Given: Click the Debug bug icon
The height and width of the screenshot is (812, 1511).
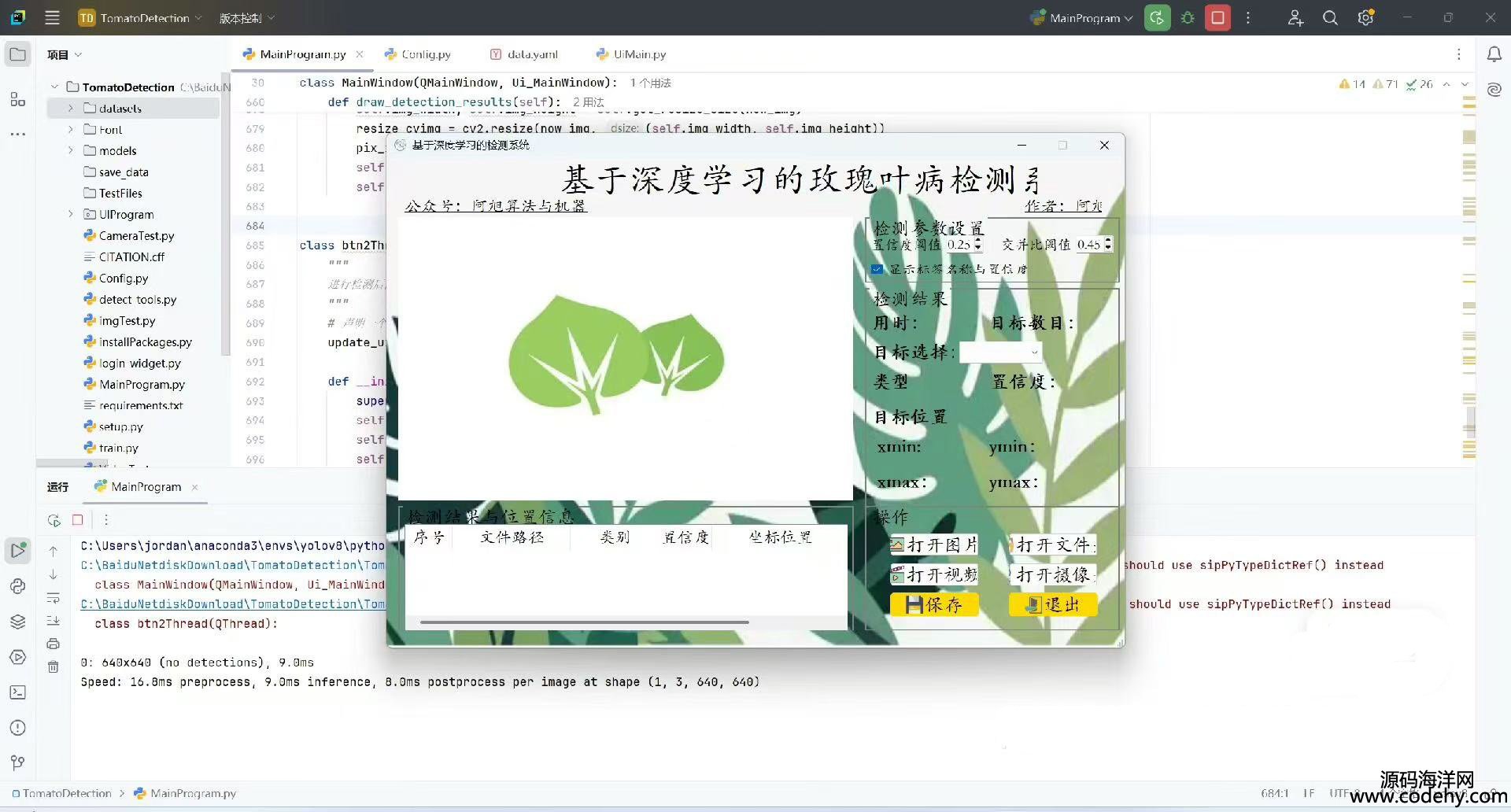Looking at the screenshot, I should [x=1188, y=17].
